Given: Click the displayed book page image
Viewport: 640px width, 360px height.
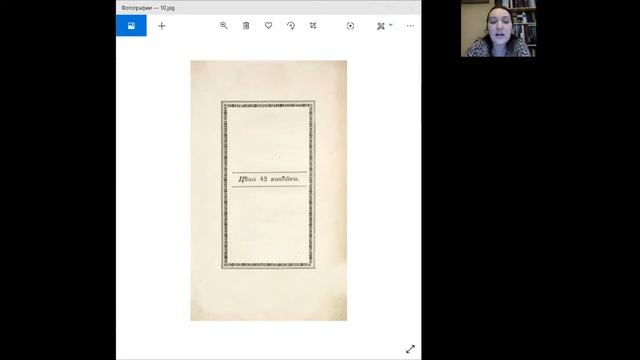Looking at the screenshot, I should [x=269, y=191].
